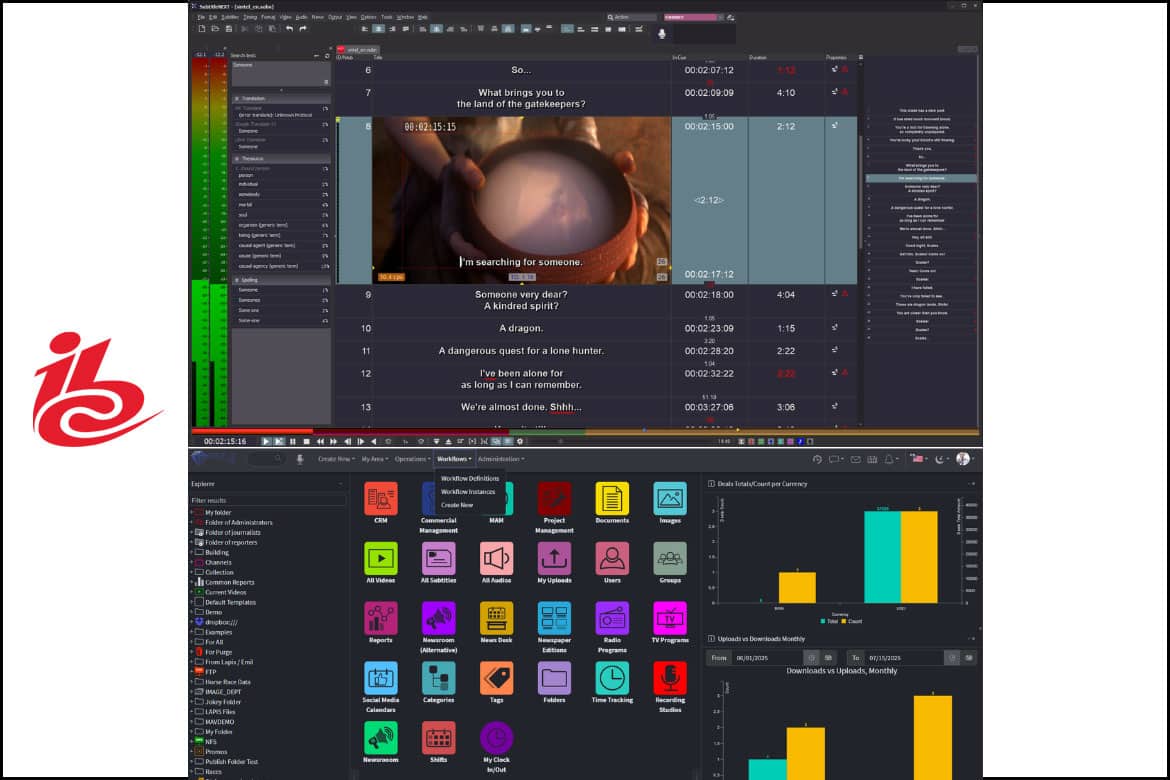The height and width of the screenshot is (780, 1170).
Task: Click the All Videos icon
Action: point(381,558)
